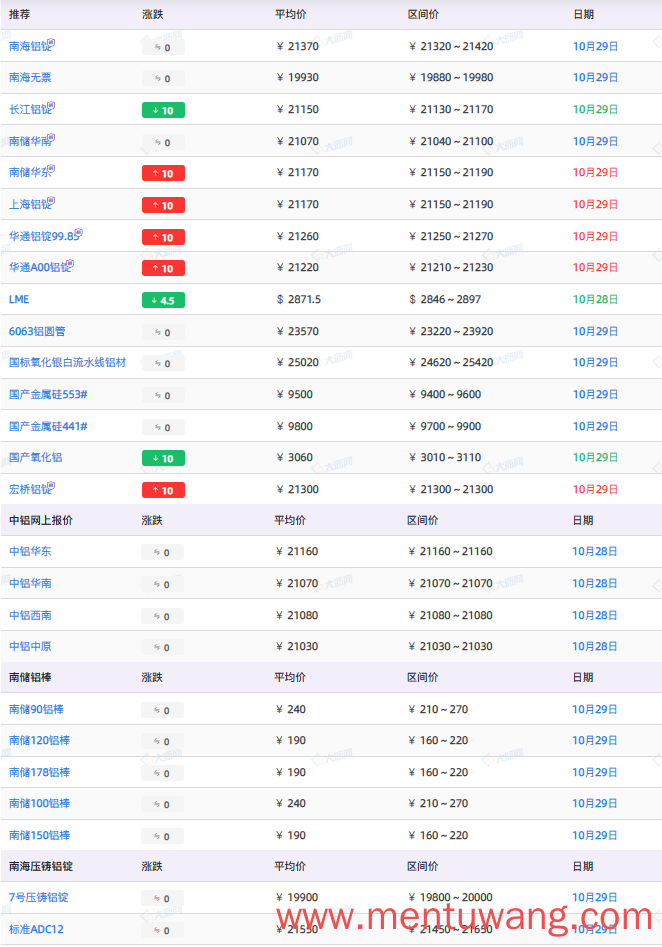Open the 中铝华东 link

click(x=30, y=551)
